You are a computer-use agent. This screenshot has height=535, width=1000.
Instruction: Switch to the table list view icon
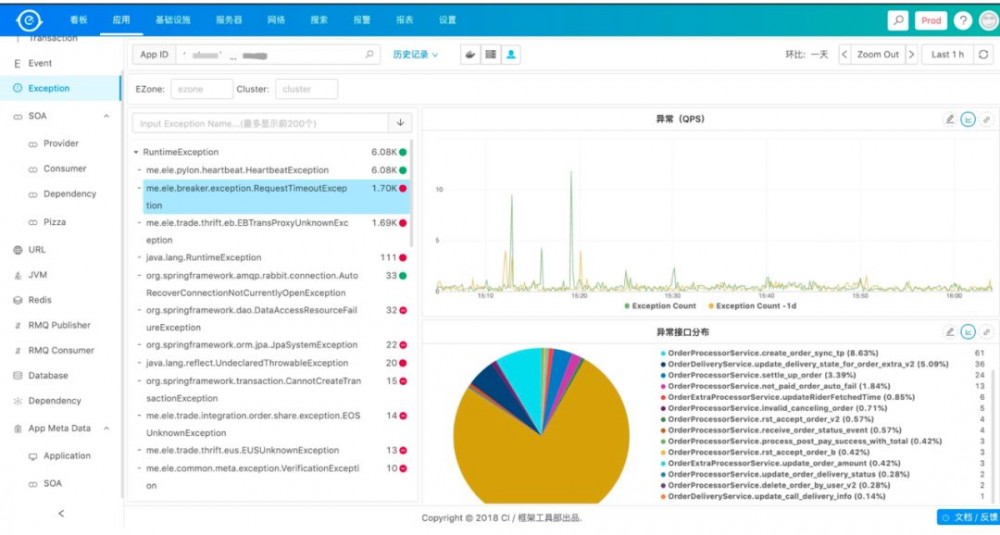[490, 55]
